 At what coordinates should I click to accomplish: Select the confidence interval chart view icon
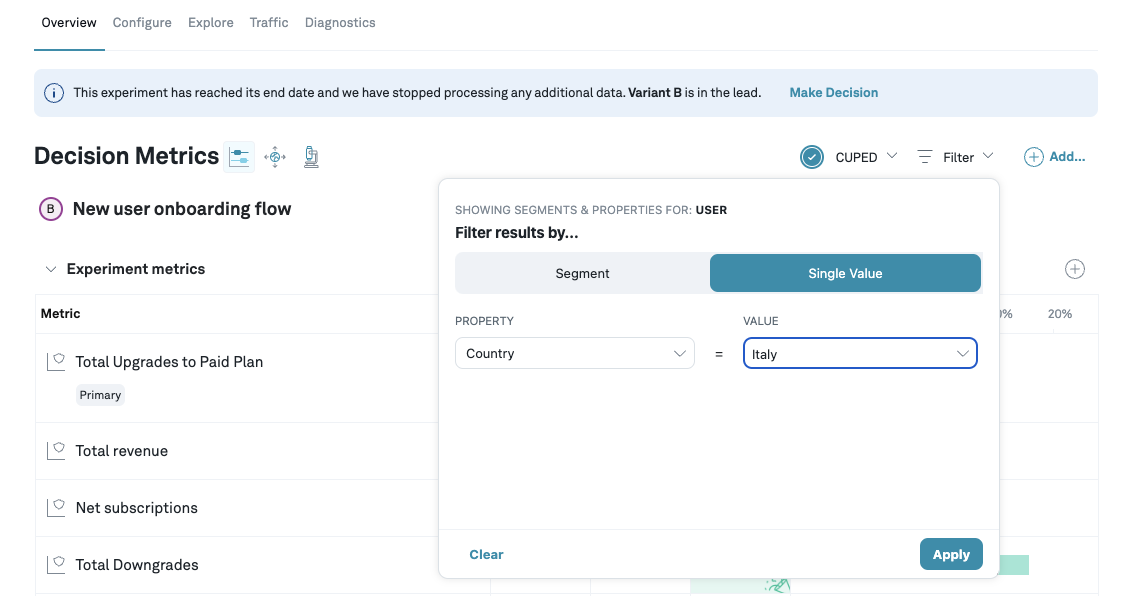tap(239, 156)
